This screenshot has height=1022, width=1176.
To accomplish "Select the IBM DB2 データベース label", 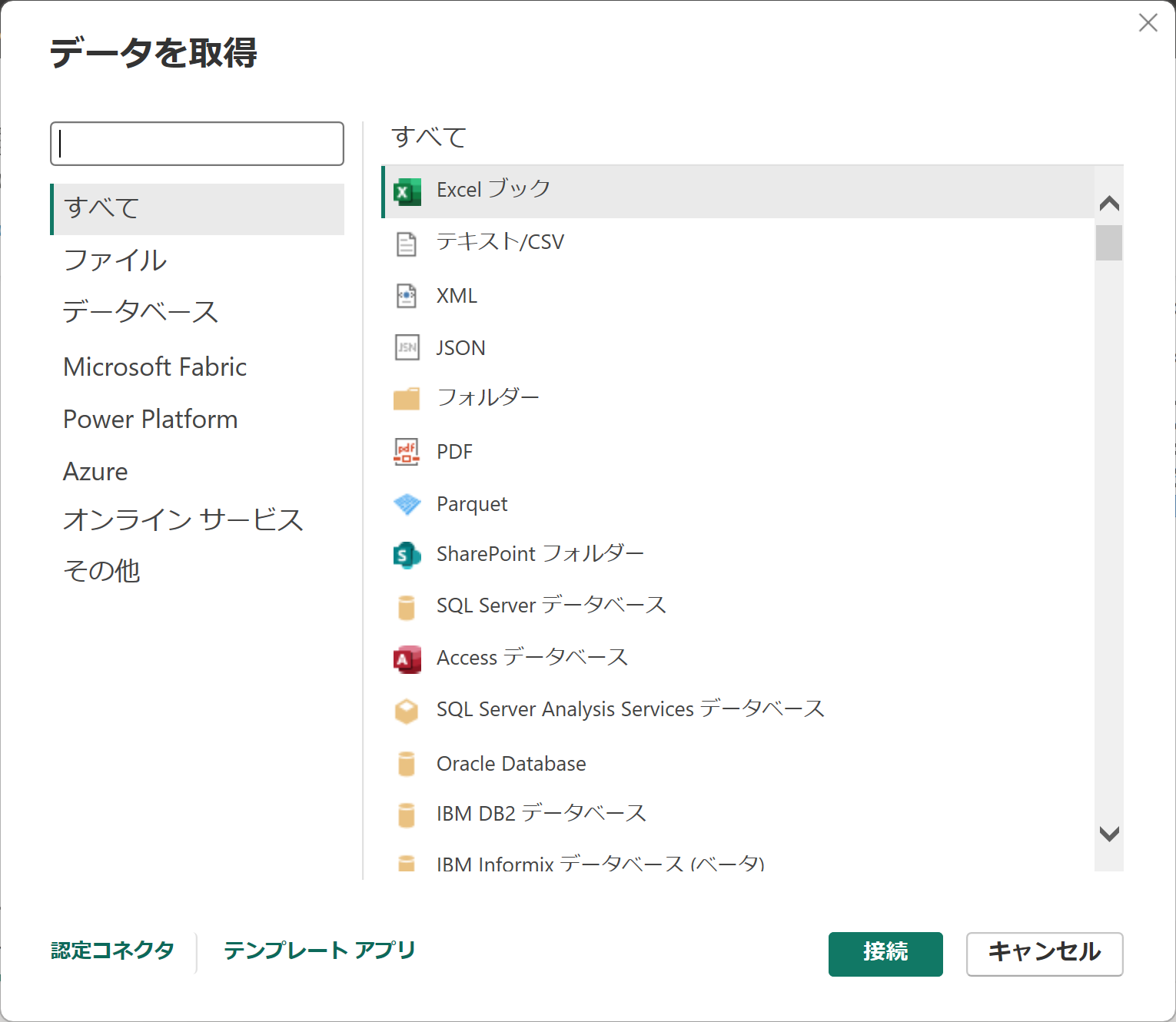I will tap(541, 813).
